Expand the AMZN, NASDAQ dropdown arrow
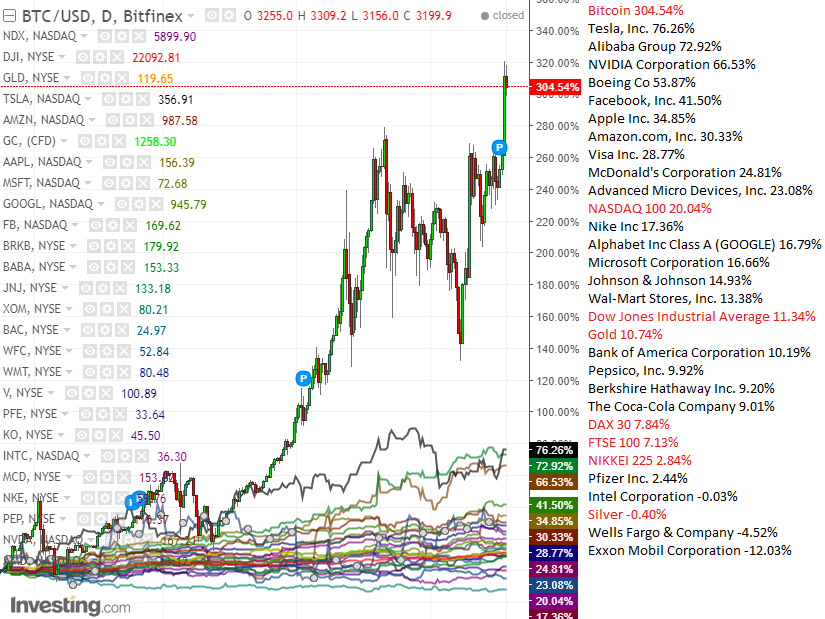 coord(92,120)
